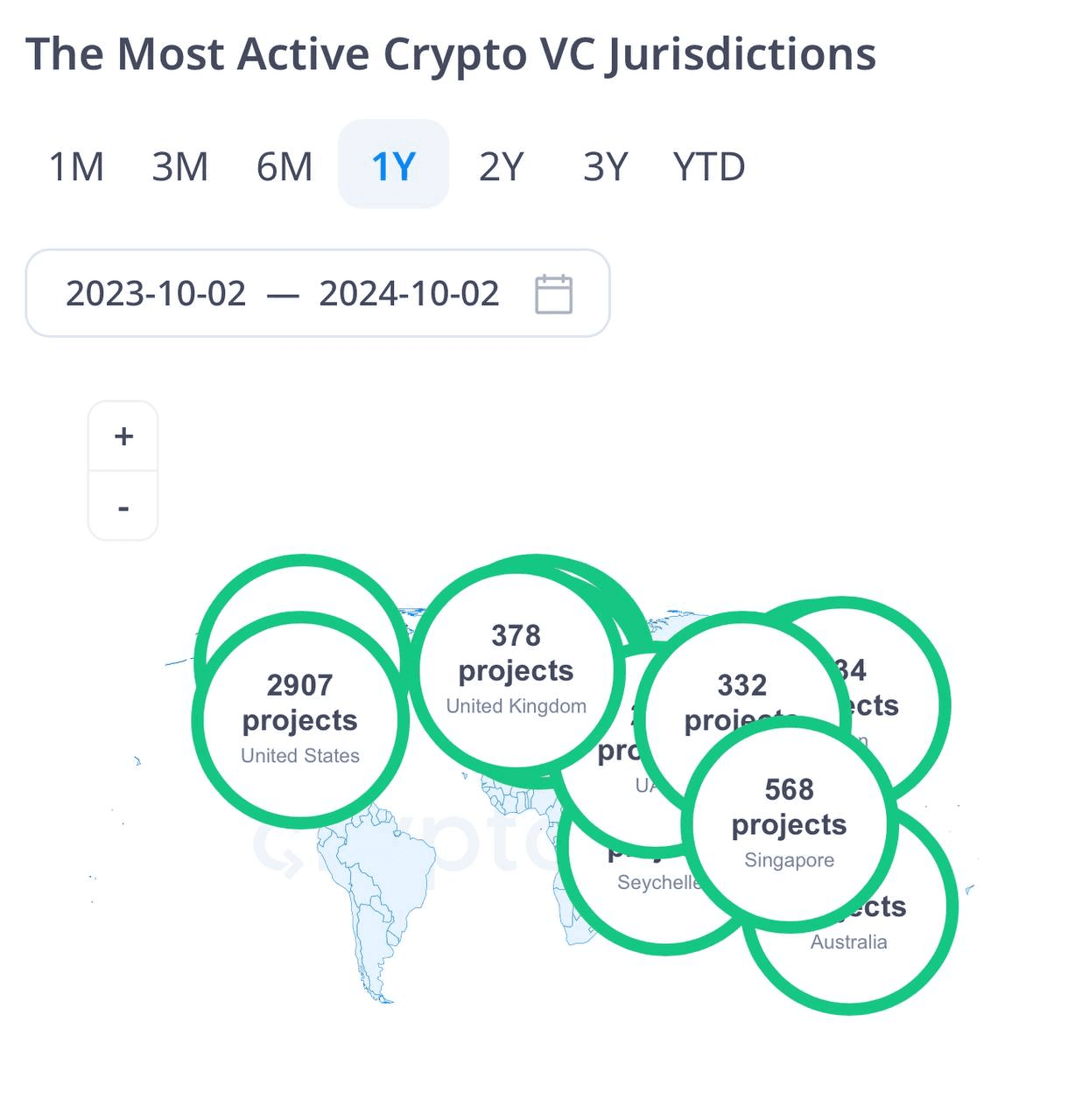The image size is (1068, 1120).
Task: Choose the 3Y time range
Action: (606, 166)
